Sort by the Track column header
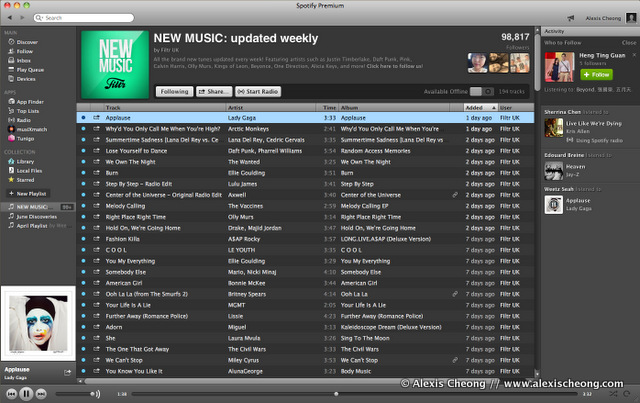The width and height of the screenshot is (640, 403). (164, 107)
